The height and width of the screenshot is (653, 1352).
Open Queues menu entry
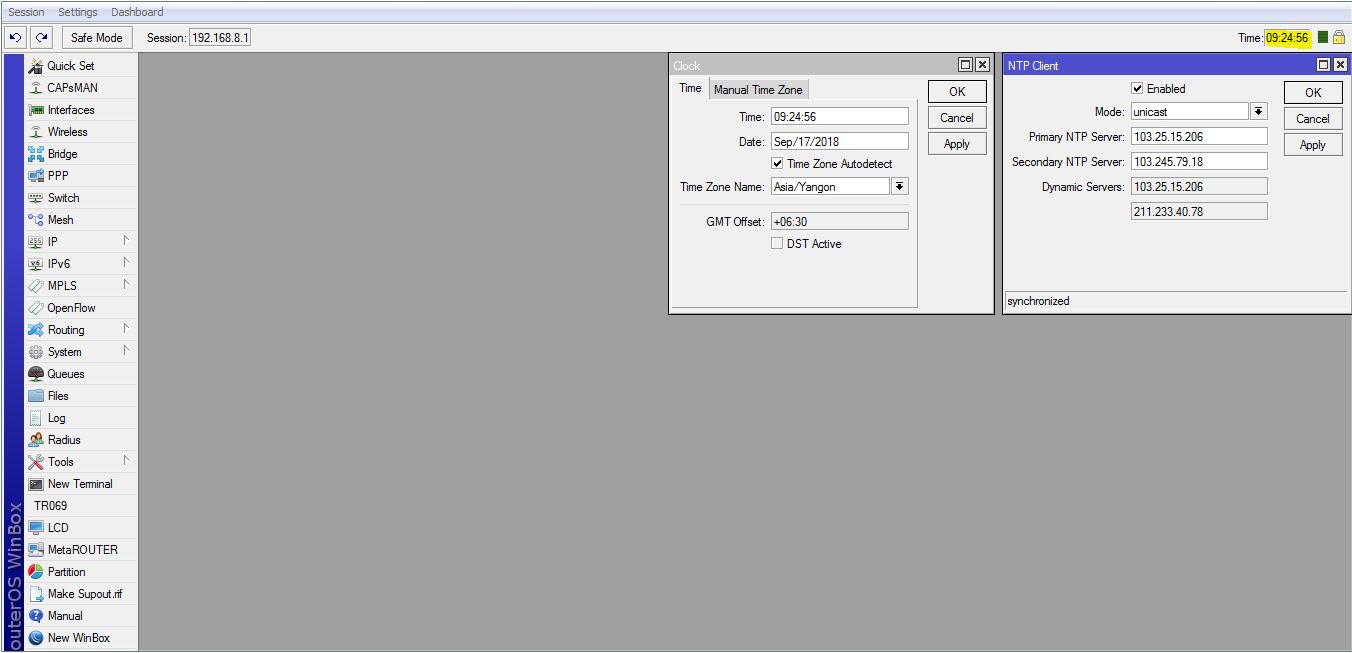(x=81, y=374)
